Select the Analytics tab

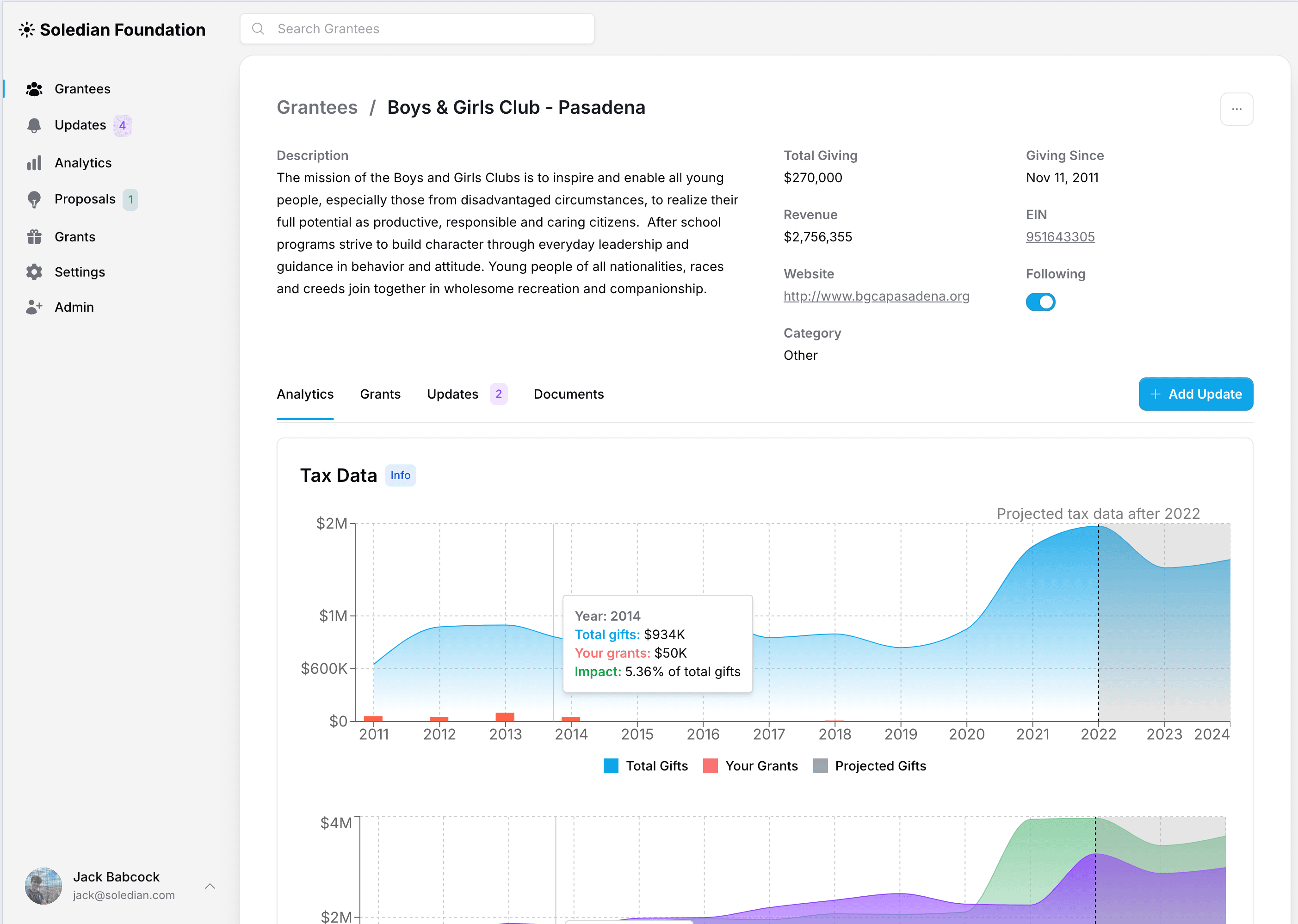(305, 394)
